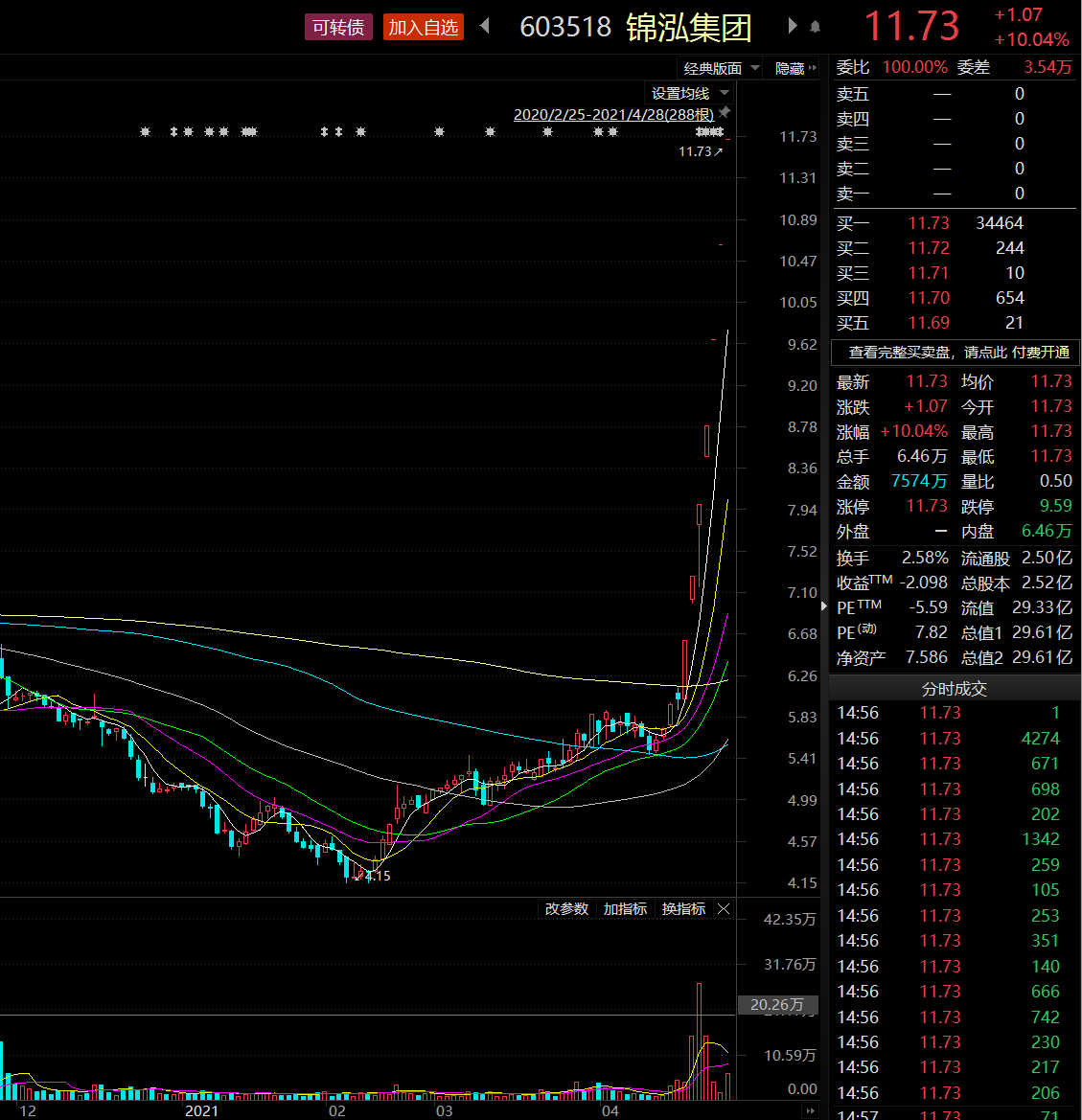Open 经典版面 layout dropdown
The image size is (1082, 1120).
click(x=721, y=69)
